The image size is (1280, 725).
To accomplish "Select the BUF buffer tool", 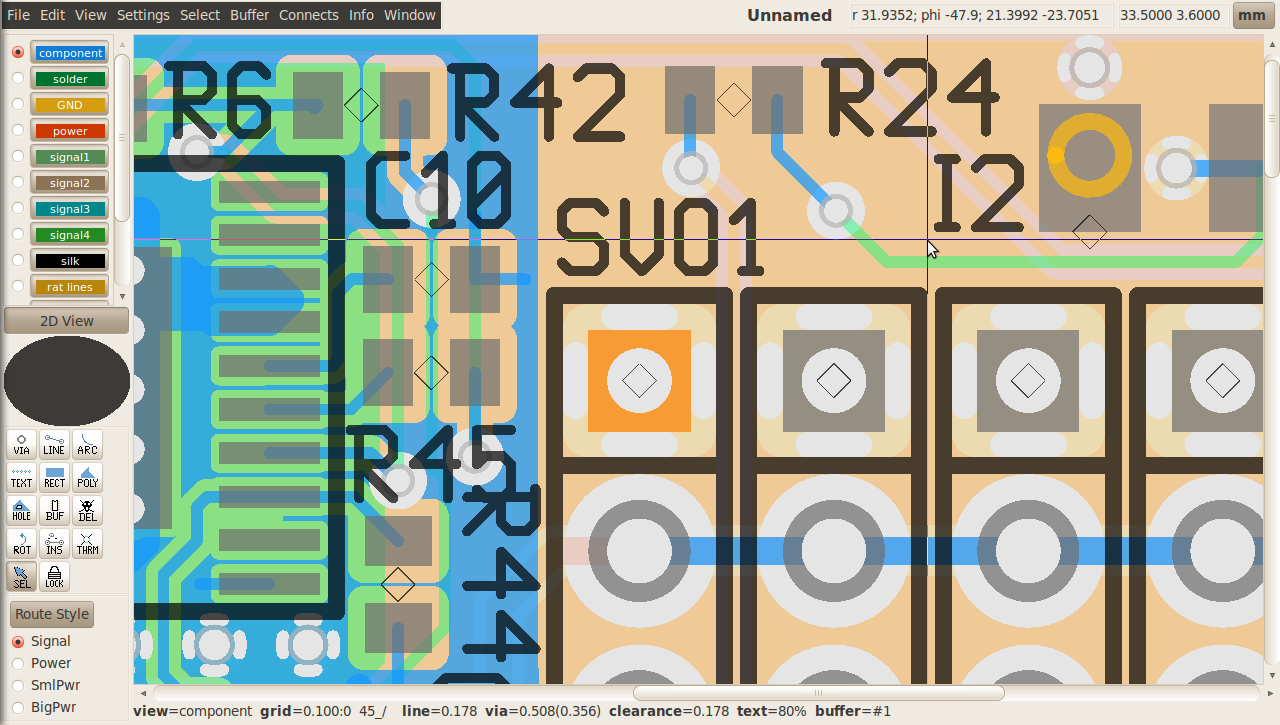I will click(x=54, y=510).
